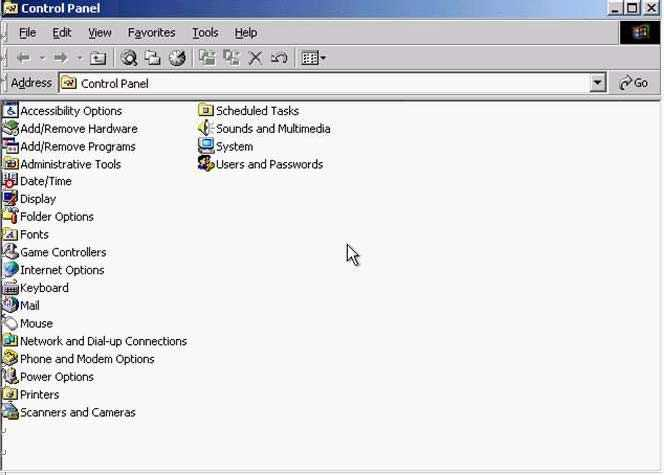Expand the Address bar dropdown arrow

[x=598, y=83]
